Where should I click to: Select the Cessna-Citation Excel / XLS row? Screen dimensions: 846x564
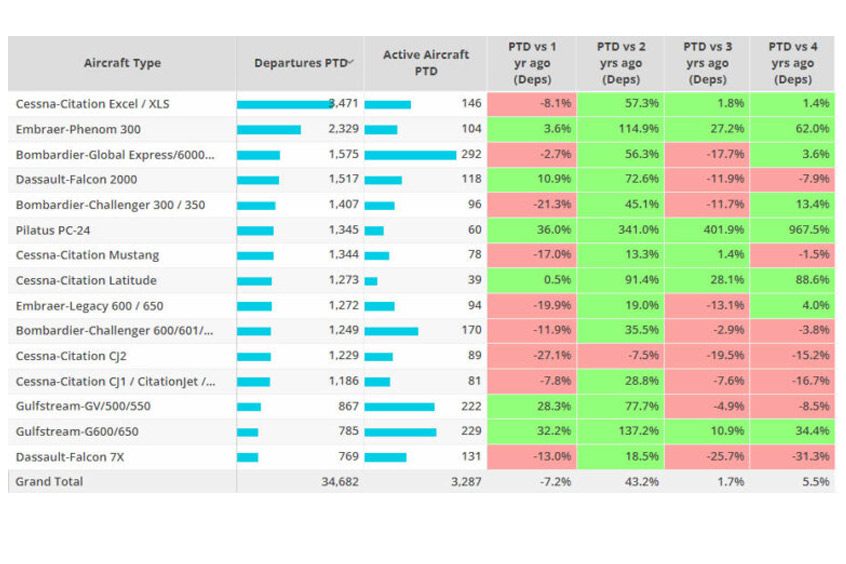(x=421, y=104)
